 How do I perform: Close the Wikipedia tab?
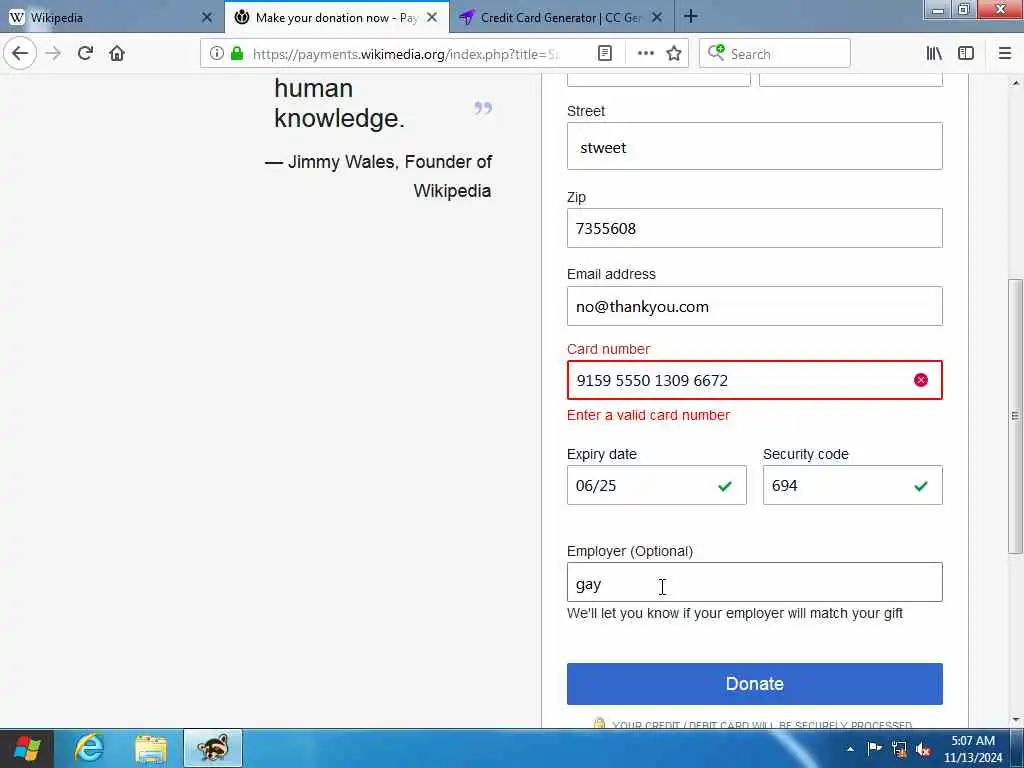(207, 18)
